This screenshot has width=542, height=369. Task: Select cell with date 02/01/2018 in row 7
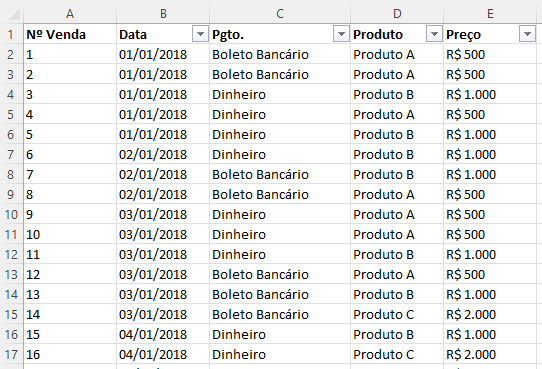[x=163, y=154]
